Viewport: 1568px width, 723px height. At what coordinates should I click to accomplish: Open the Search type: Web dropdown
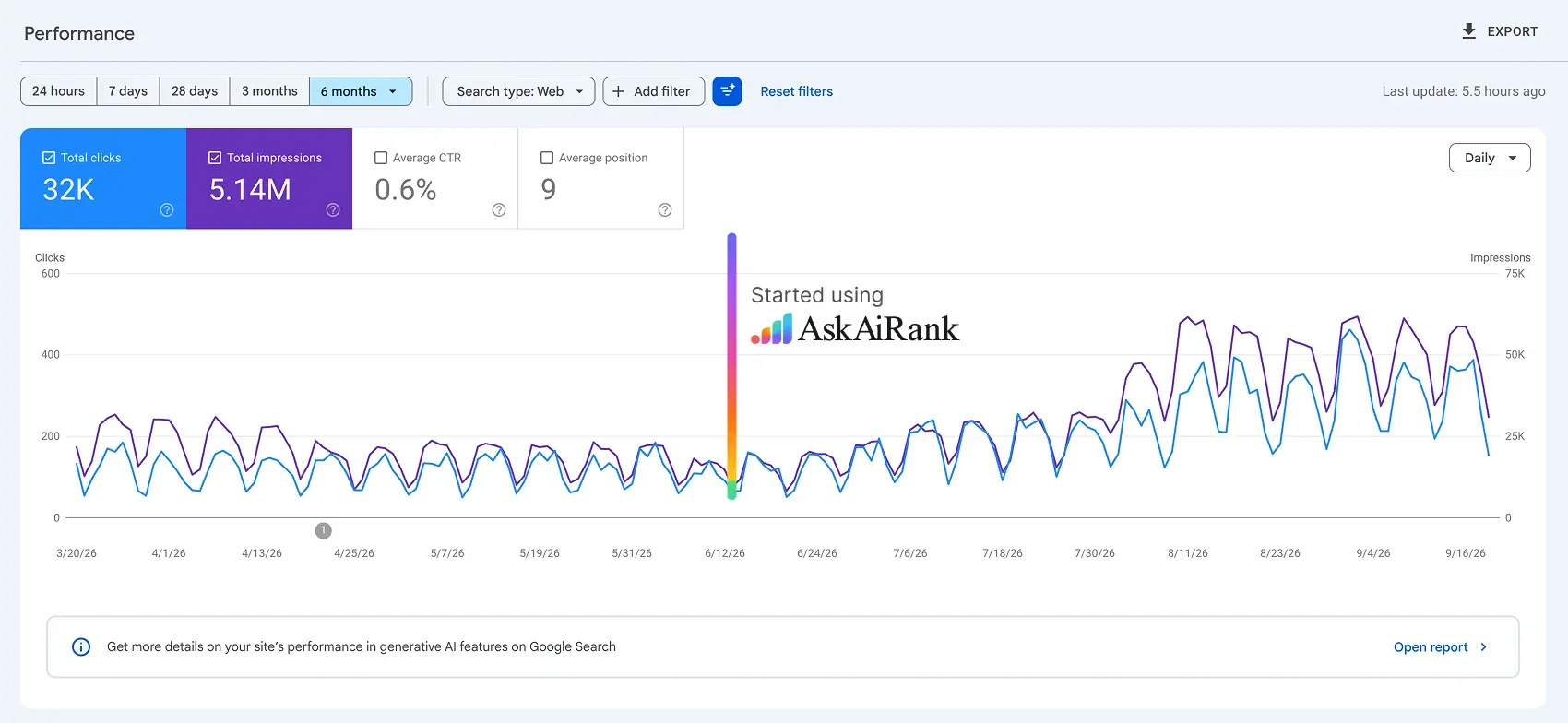518,91
